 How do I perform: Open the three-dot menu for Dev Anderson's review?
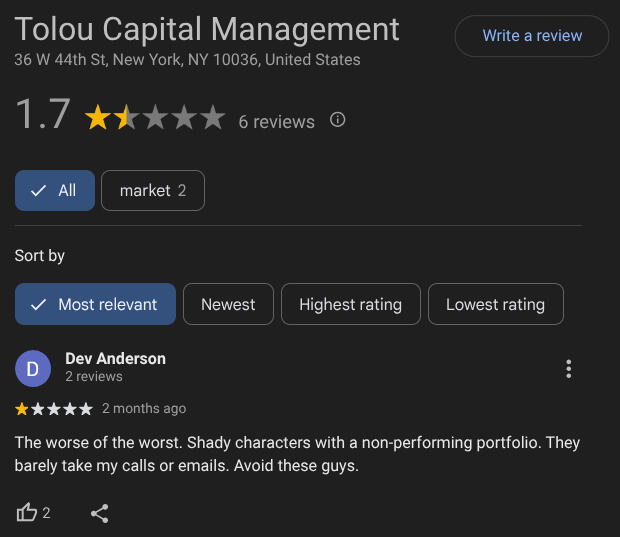(568, 369)
